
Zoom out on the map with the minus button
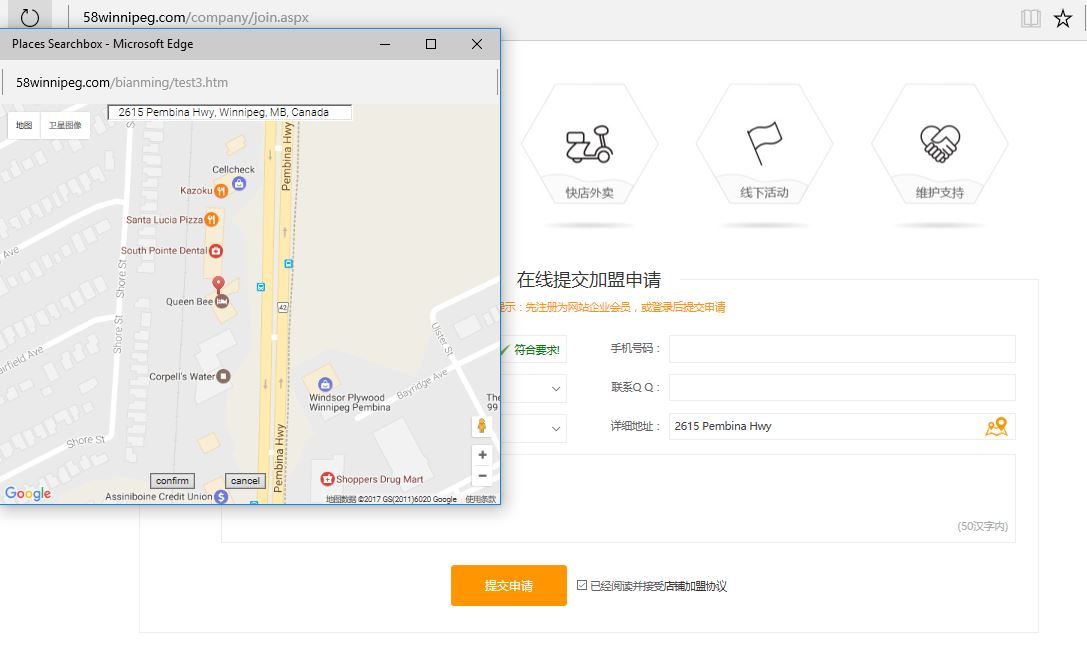[x=482, y=476]
